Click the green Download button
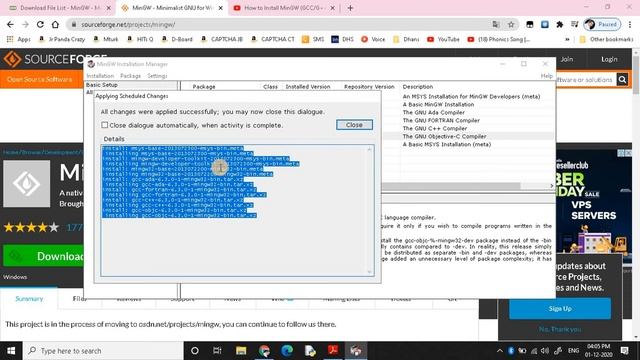Viewport: 640px width, 360px height. (44, 256)
